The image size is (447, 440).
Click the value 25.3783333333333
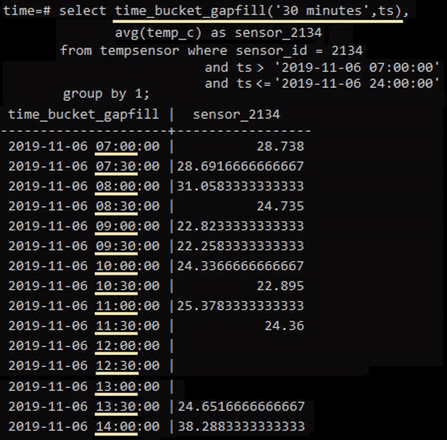[240, 306]
